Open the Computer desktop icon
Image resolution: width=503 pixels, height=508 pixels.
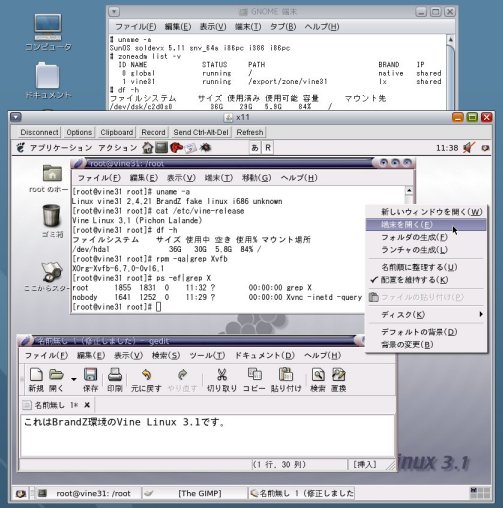tap(48, 32)
